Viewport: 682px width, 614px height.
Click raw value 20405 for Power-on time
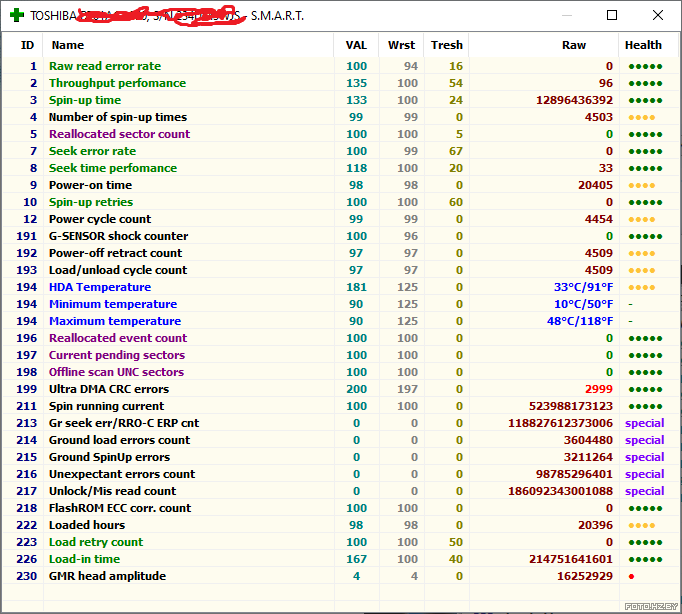click(x=595, y=185)
